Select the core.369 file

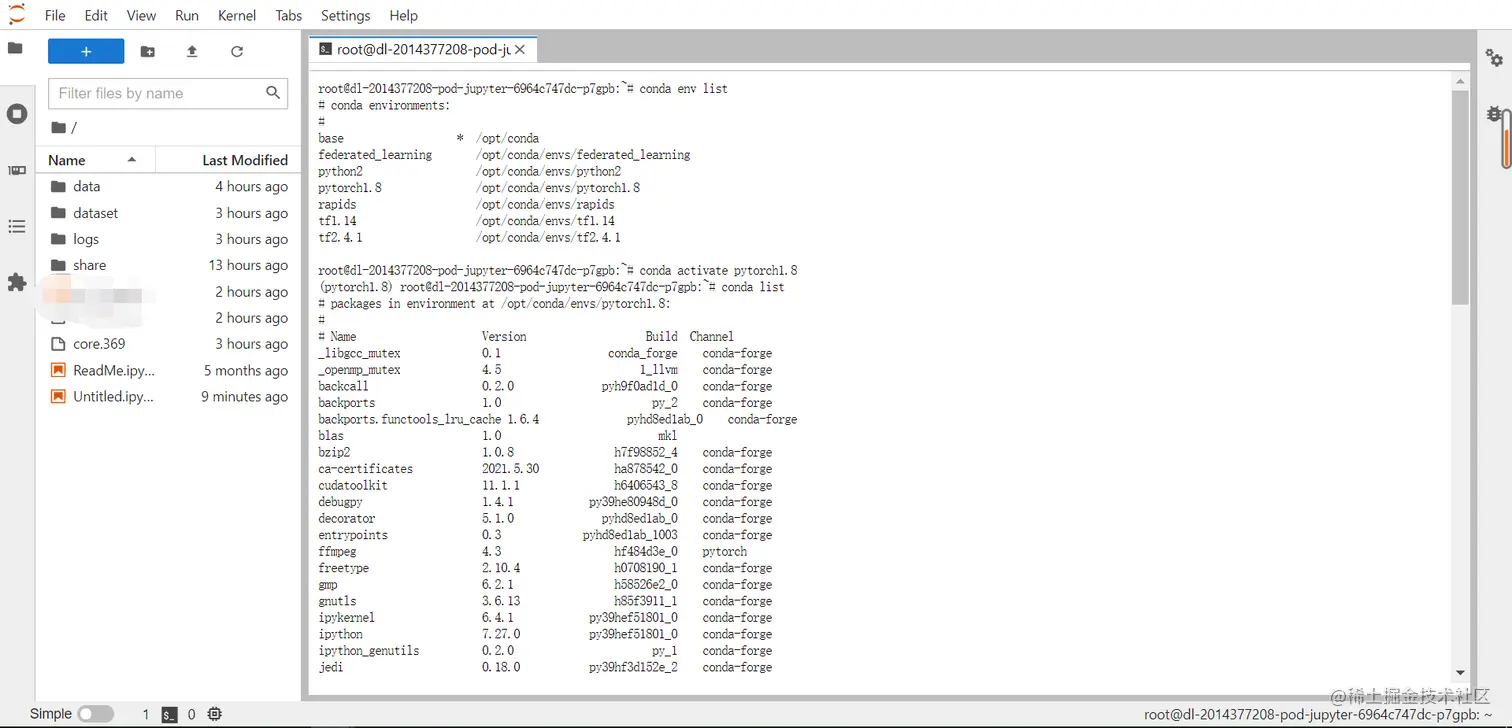tap(168, 344)
